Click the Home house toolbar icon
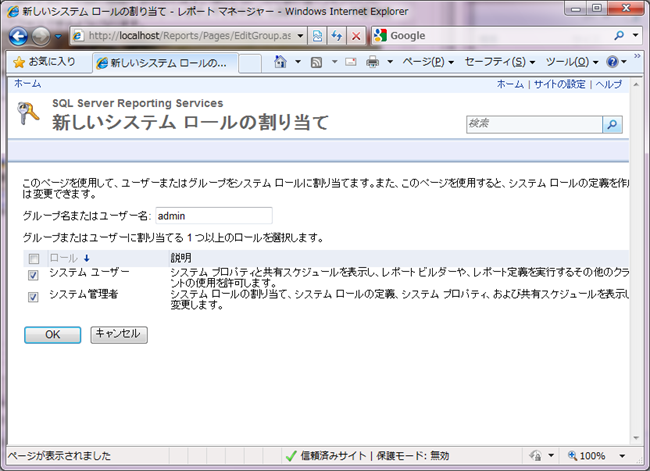 (x=280, y=62)
